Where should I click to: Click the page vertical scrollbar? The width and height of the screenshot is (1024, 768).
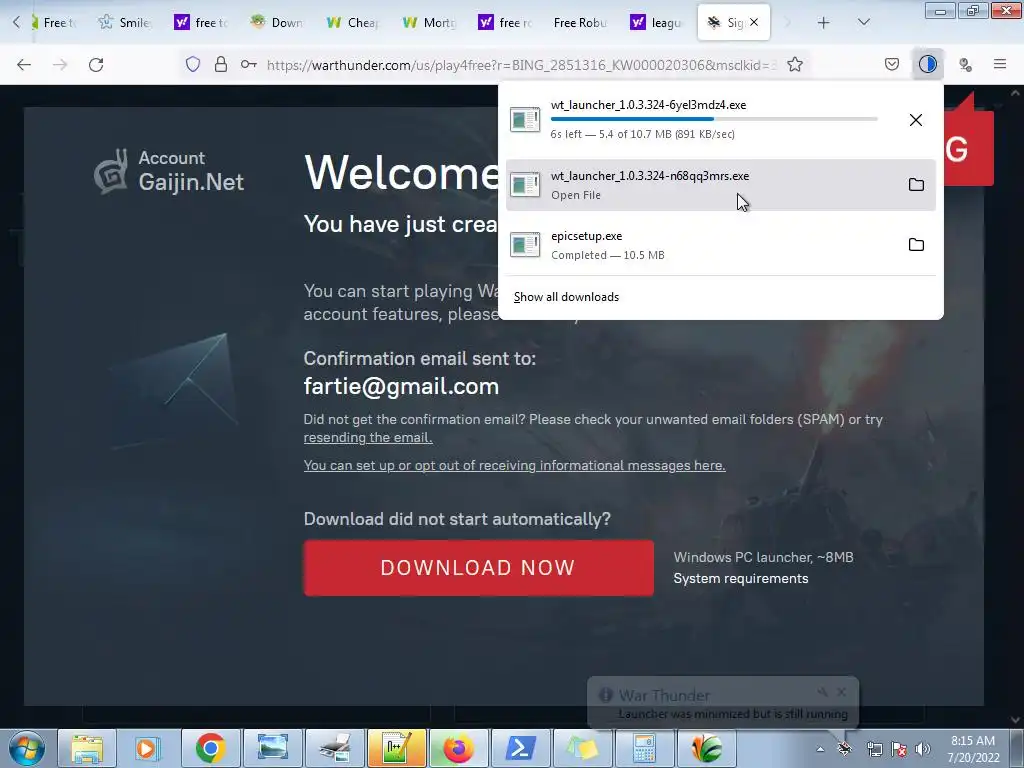click(1016, 405)
